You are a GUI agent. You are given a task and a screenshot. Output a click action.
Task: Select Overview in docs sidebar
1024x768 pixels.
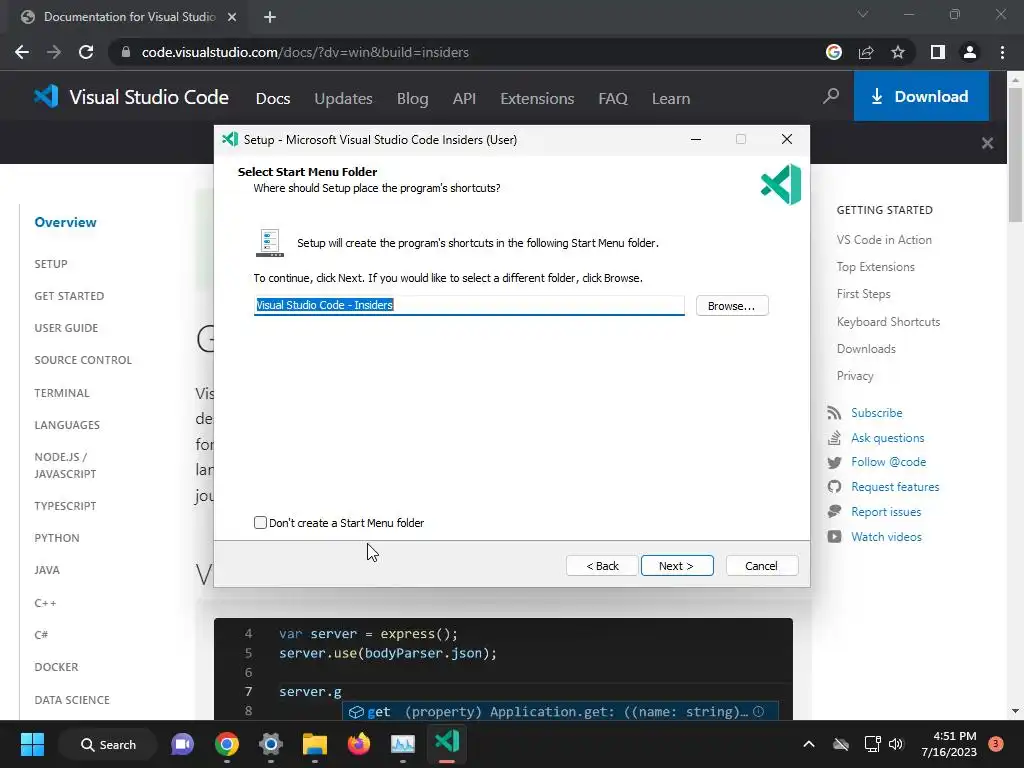pos(65,222)
